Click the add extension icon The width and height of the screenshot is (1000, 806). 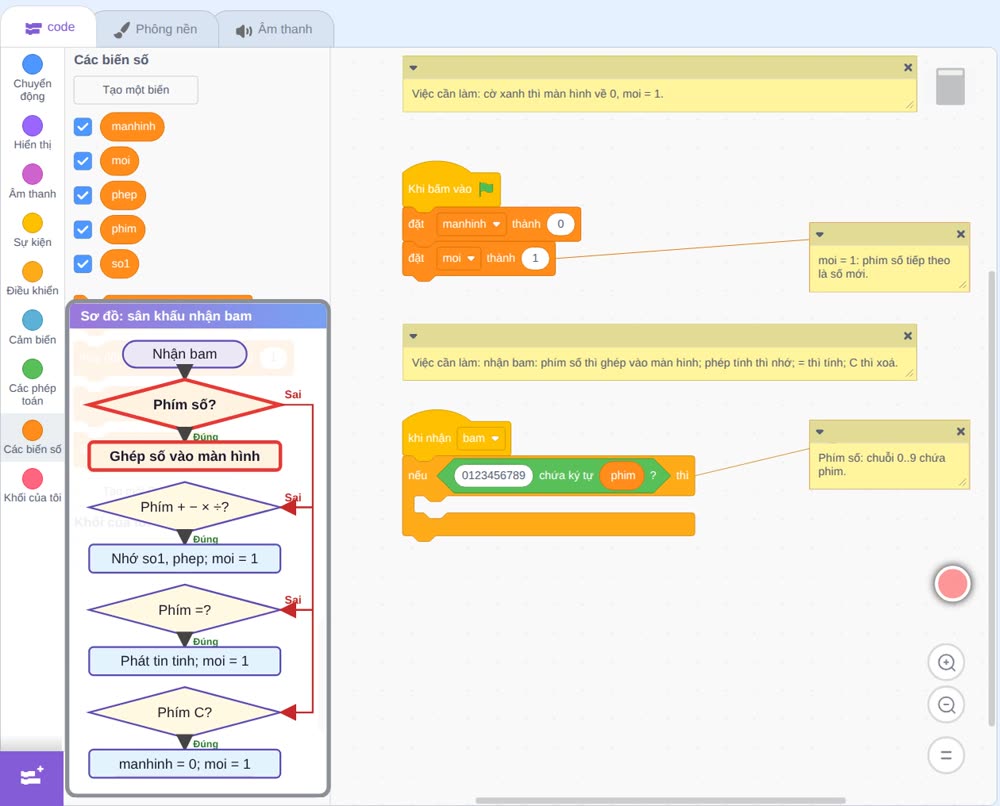pyautogui.click(x=32, y=777)
